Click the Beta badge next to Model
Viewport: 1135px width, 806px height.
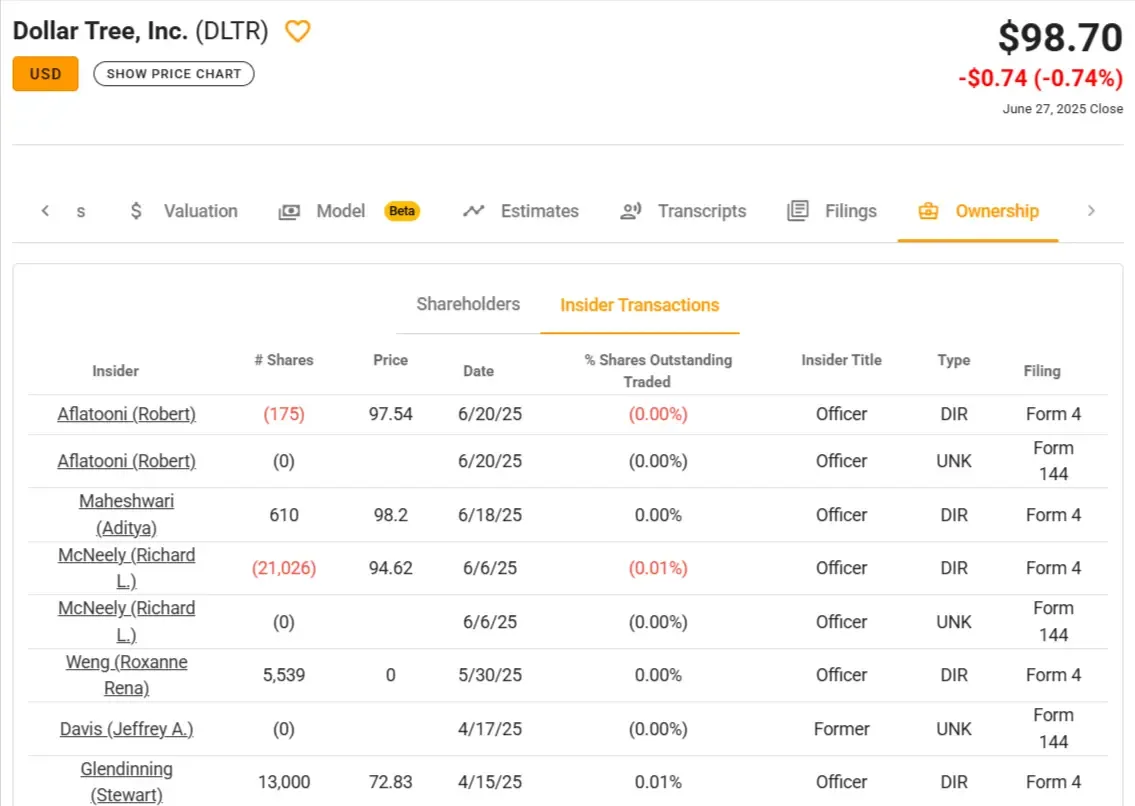(402, 211)
